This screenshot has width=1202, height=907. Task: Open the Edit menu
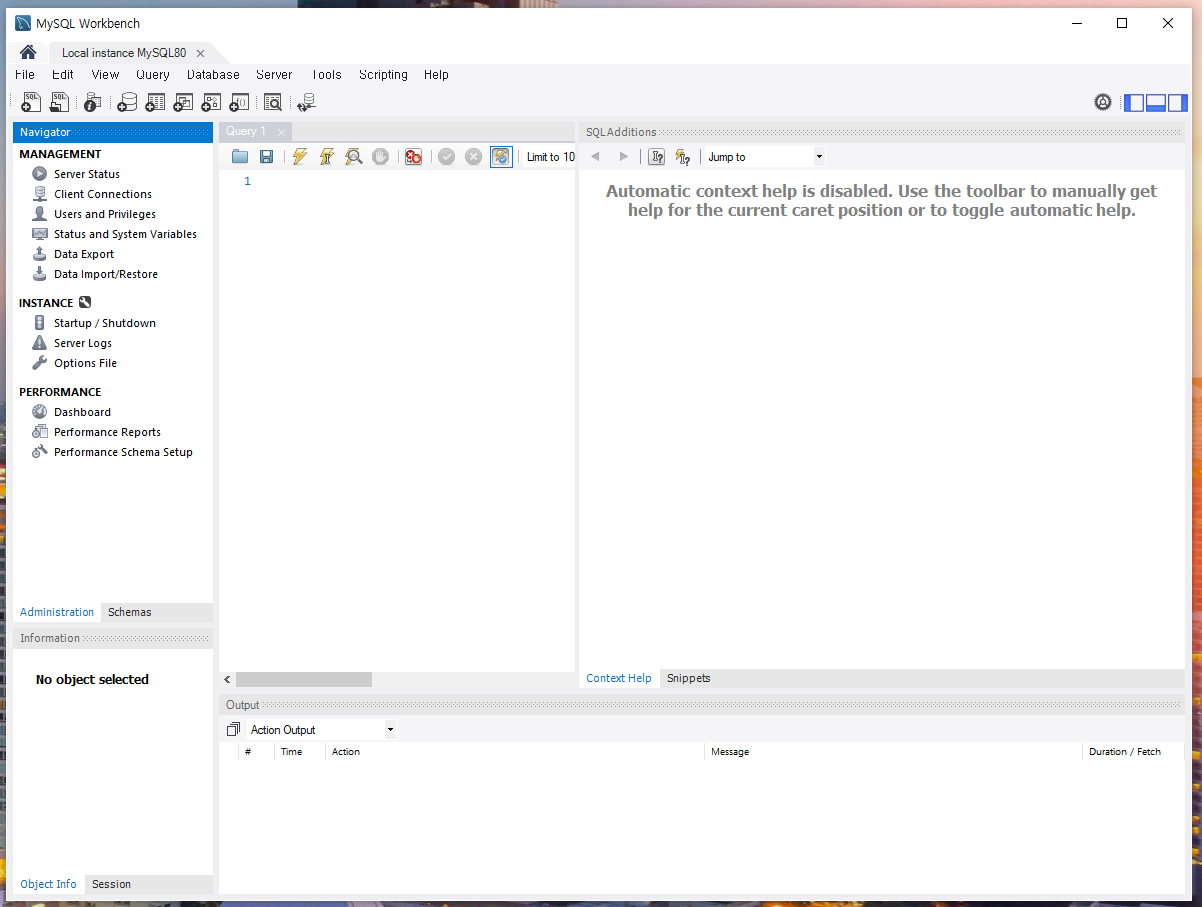pos(63,74)
